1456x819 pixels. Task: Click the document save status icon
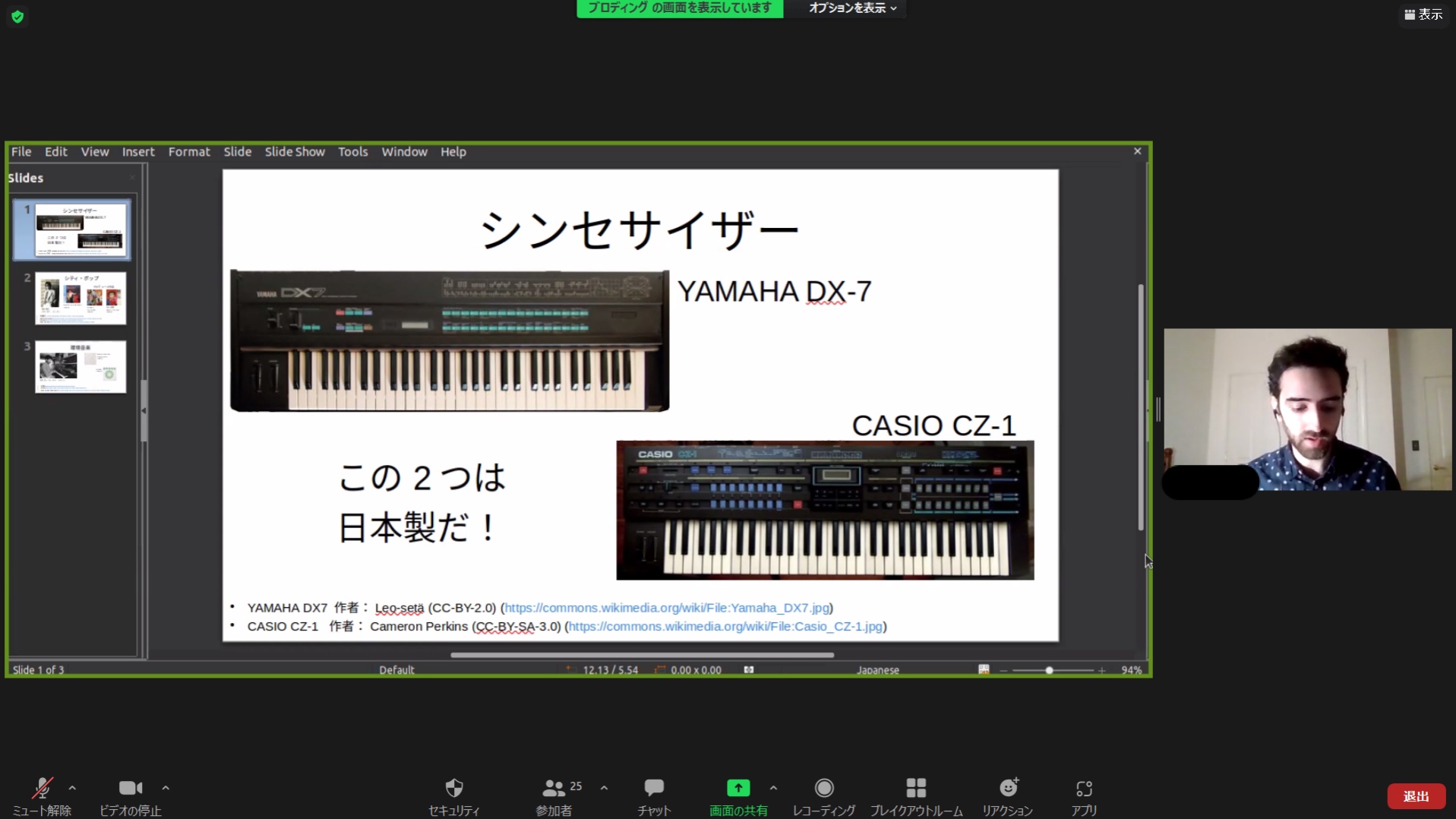point(749,669)
